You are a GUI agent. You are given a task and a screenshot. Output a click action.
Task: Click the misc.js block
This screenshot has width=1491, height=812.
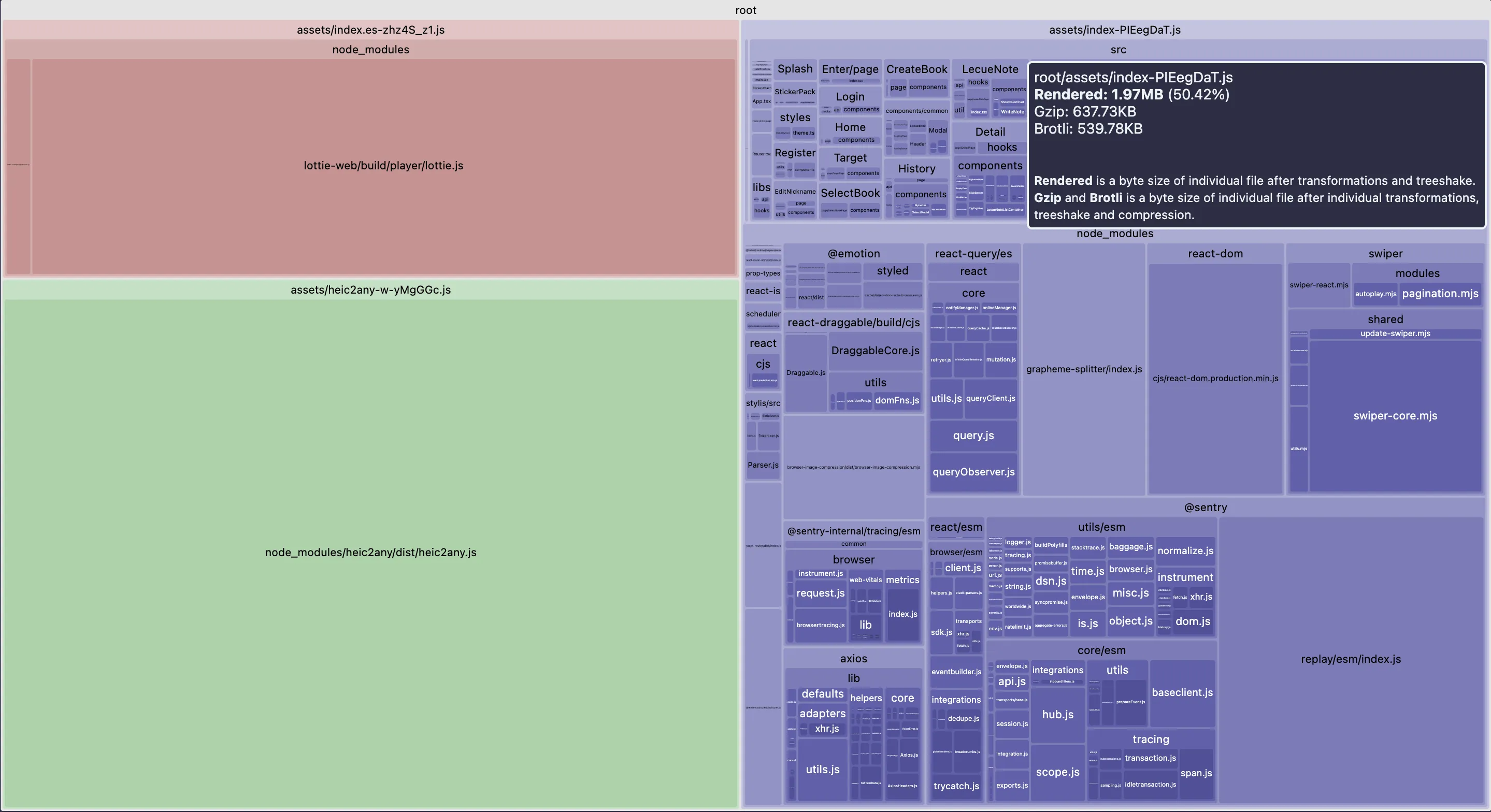pos(1130,593)
